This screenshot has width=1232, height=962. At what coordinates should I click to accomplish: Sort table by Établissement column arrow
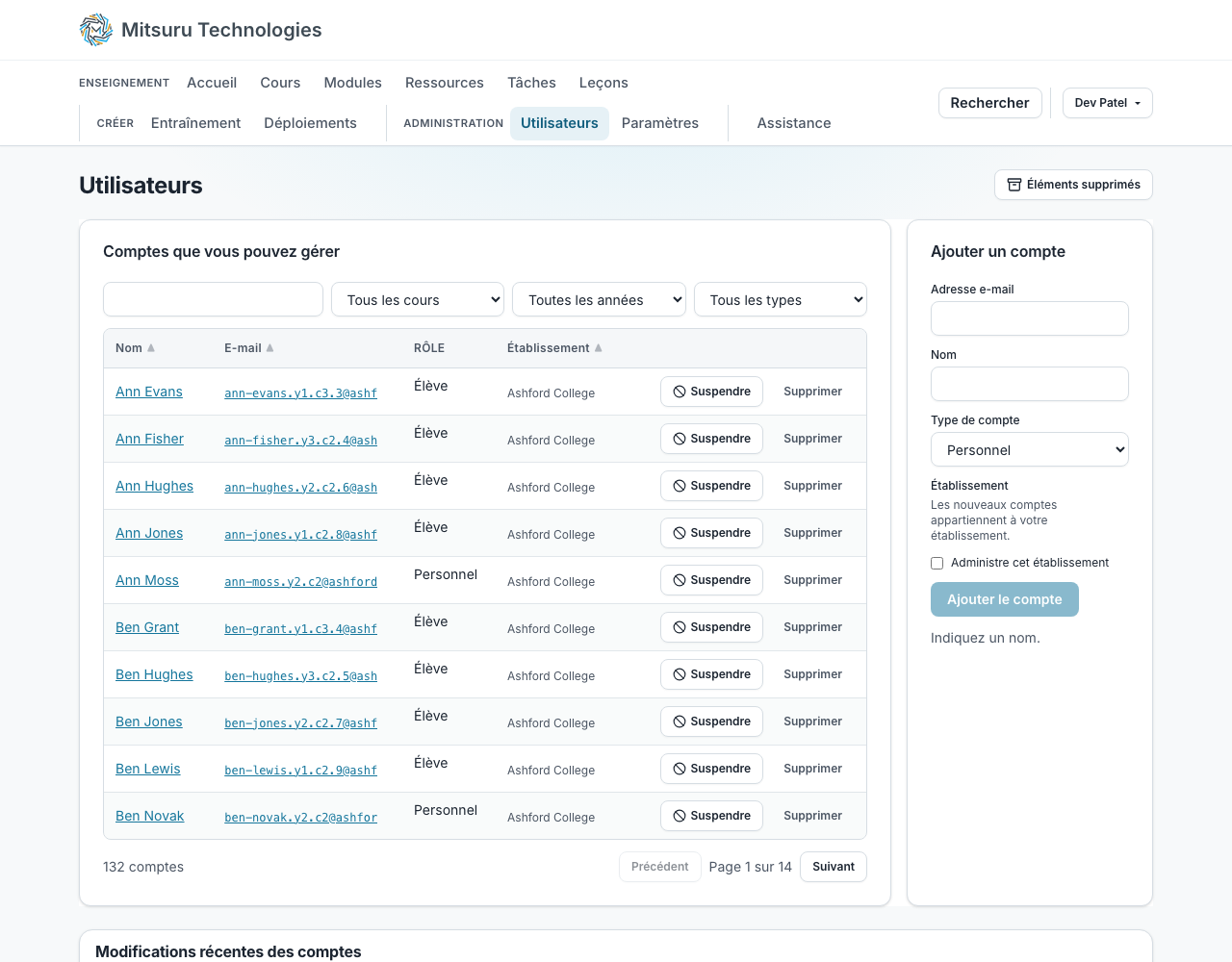598,348
